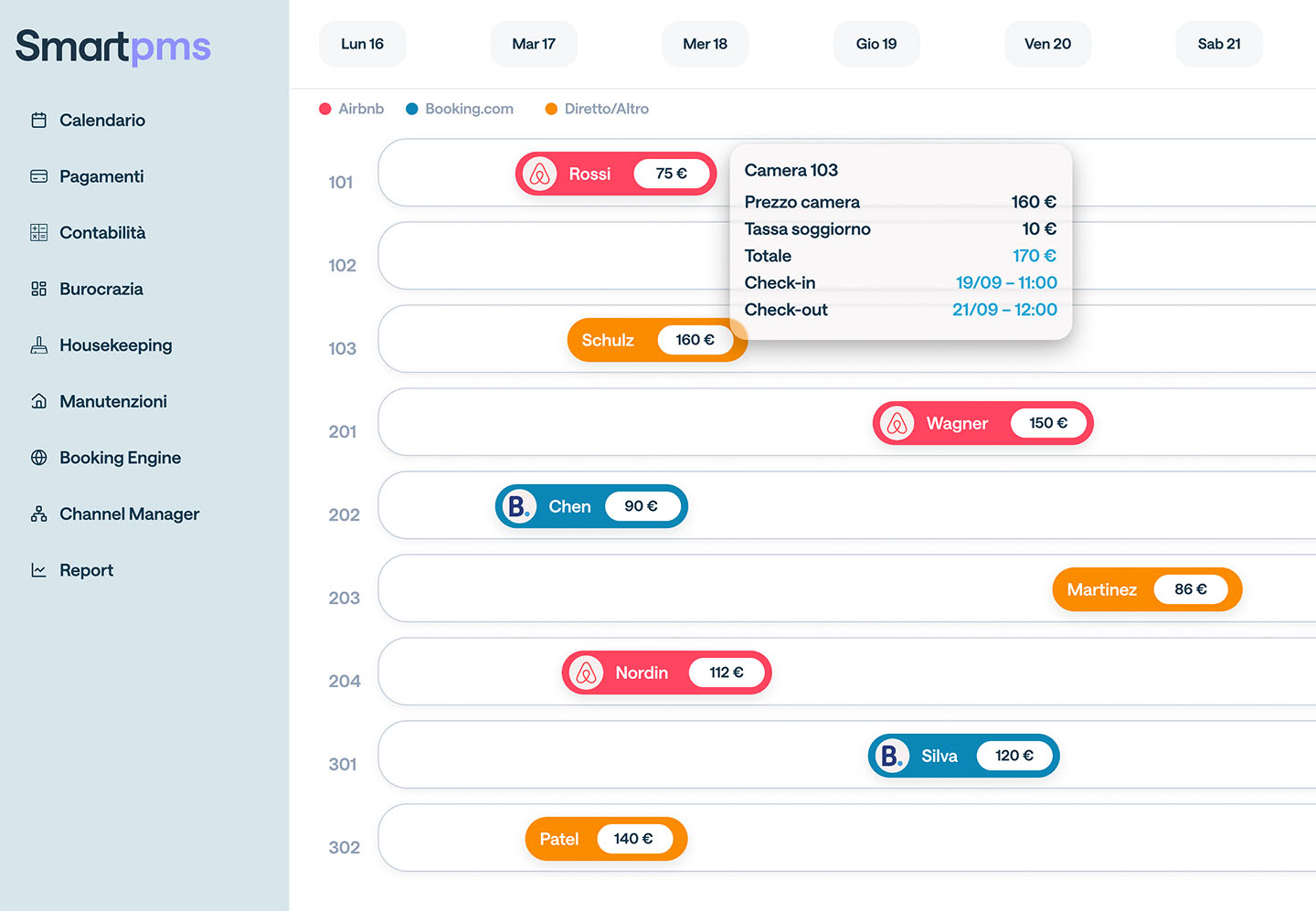Click the Booking Engine globe icon

point(38,458)
